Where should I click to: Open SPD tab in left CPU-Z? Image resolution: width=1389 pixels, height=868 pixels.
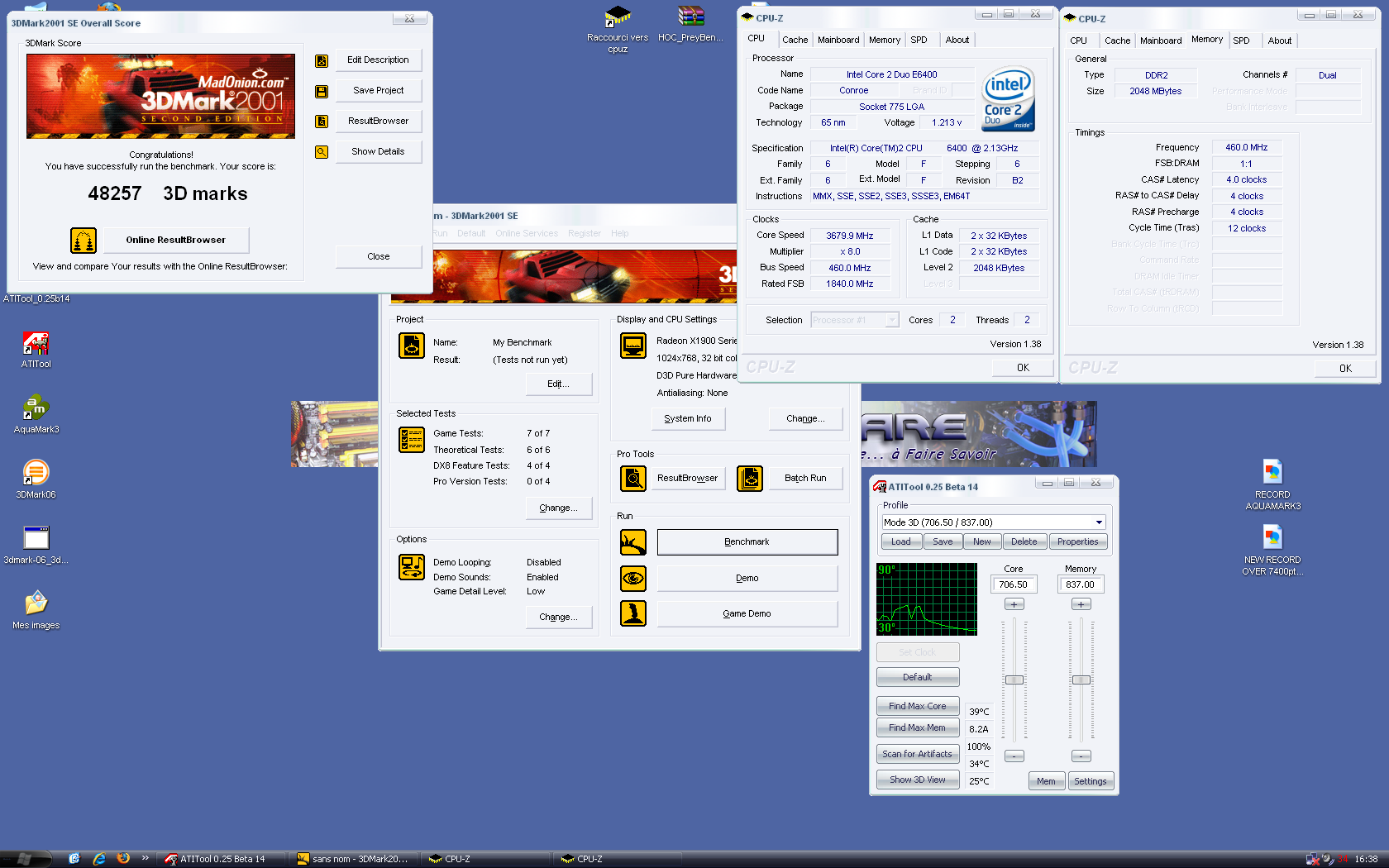919,40
